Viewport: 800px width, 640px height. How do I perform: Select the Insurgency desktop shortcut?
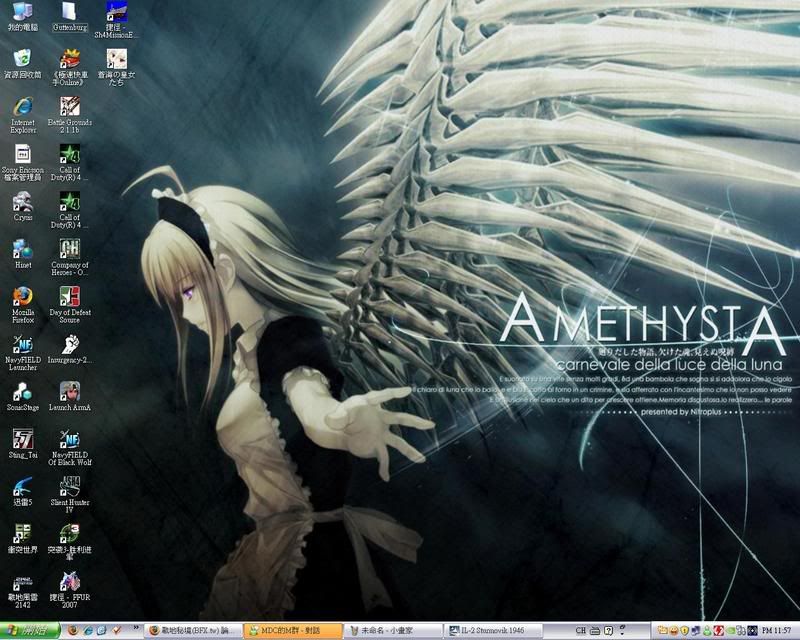pyautogui.click(x=70, y=343)
